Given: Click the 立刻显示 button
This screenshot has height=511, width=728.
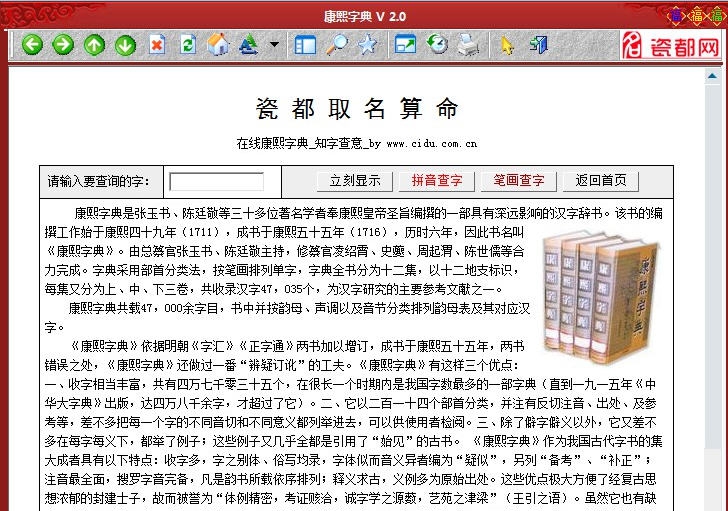Looking at the screenshot, I should coord(355,181).
